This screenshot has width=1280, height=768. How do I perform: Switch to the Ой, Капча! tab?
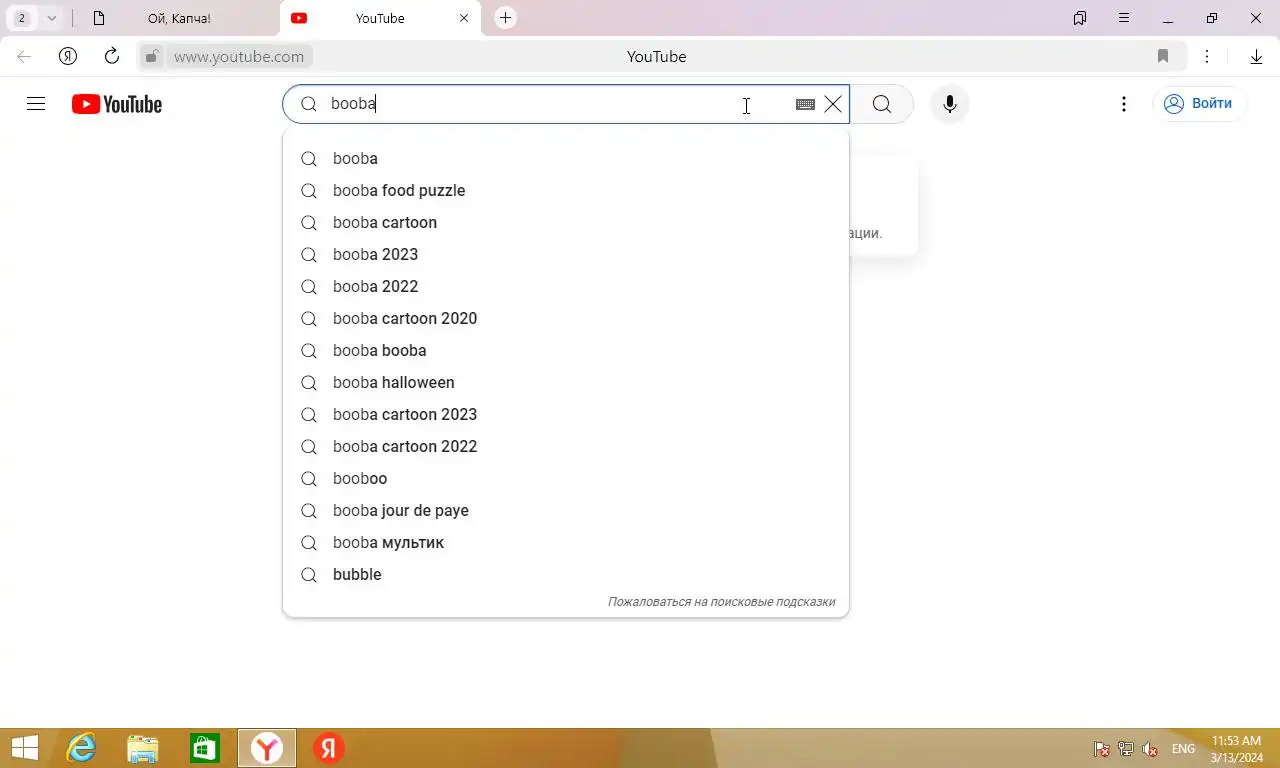pyautogui.click(x=178, y=18)
